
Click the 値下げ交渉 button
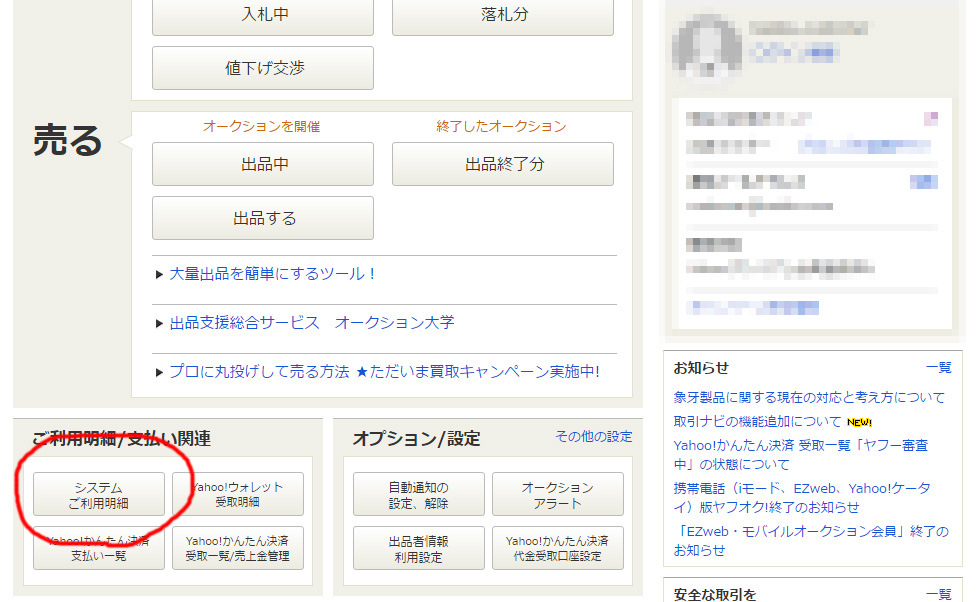(263, 68)
